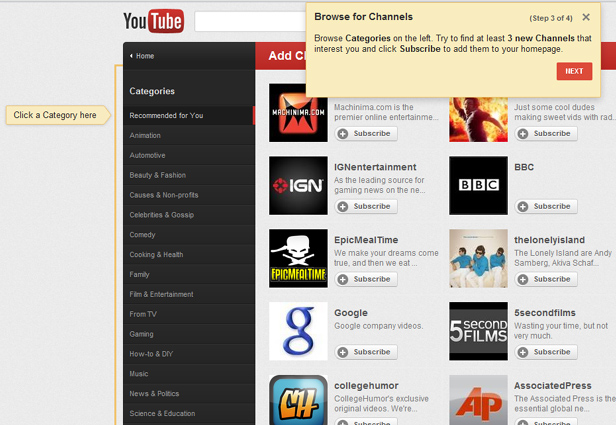Open the Machinima.com channel thumbnail
The image size is (616, 425).
pyautogui.click(x=298, y=113)
